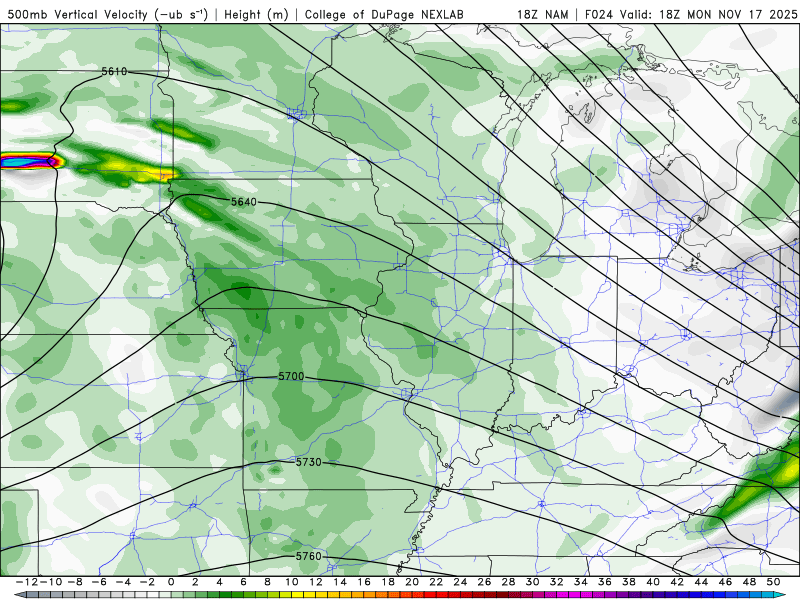800x600 pixels.
Task: Click the 'Height (m)' header label
Action: point(257,15)
